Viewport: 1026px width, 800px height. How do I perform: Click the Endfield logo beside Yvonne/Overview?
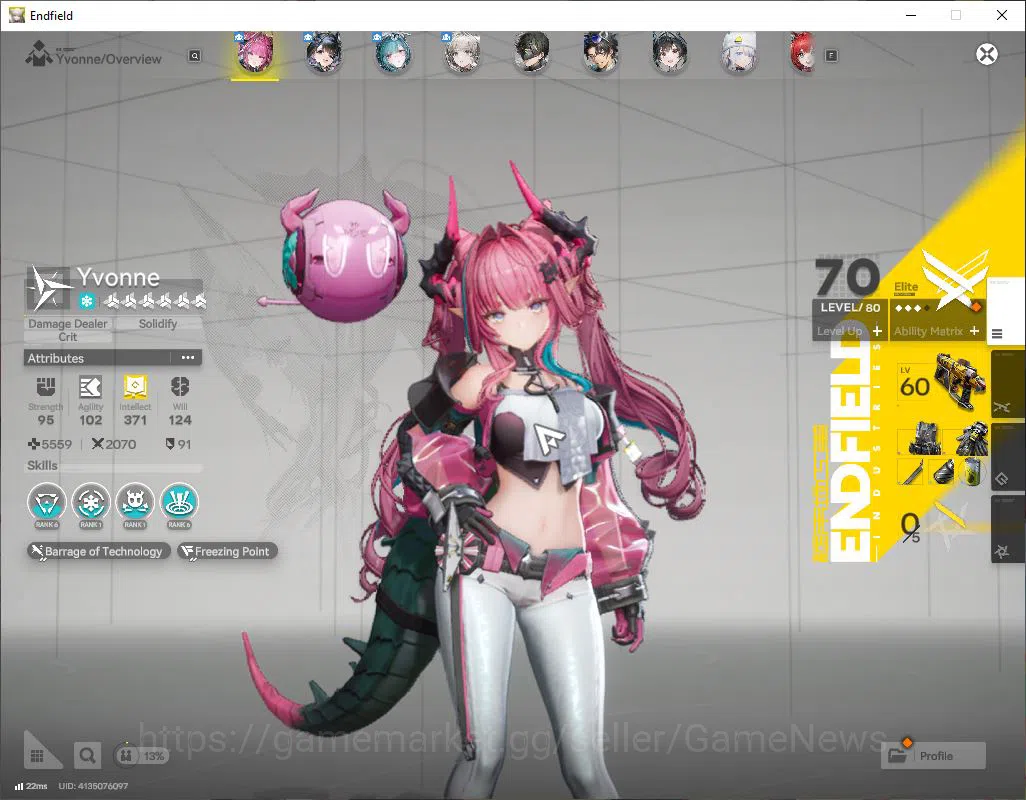pyautogui.click(x=38, y=54)
